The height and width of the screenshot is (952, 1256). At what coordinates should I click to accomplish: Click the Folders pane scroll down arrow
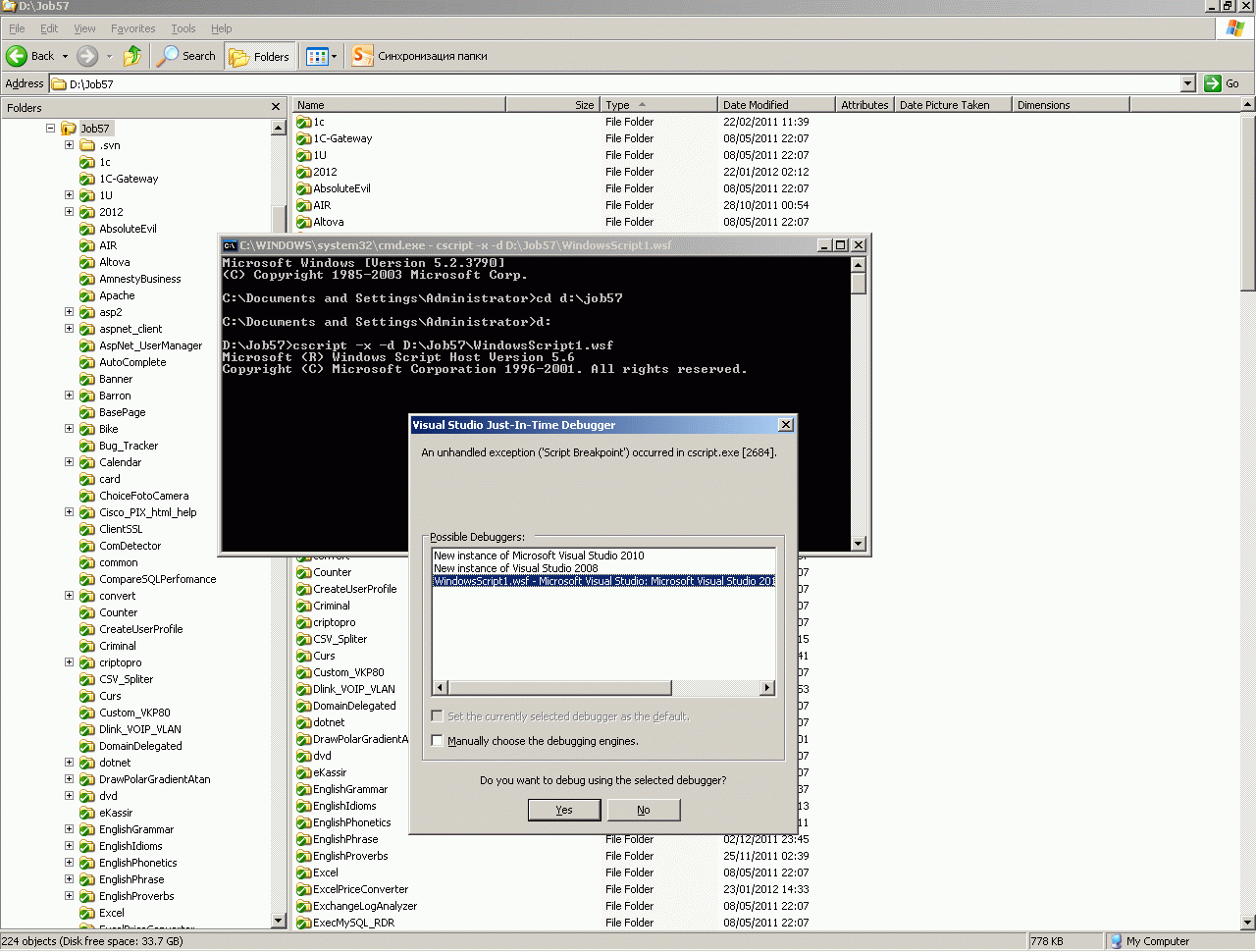click(x=279, y=922)
